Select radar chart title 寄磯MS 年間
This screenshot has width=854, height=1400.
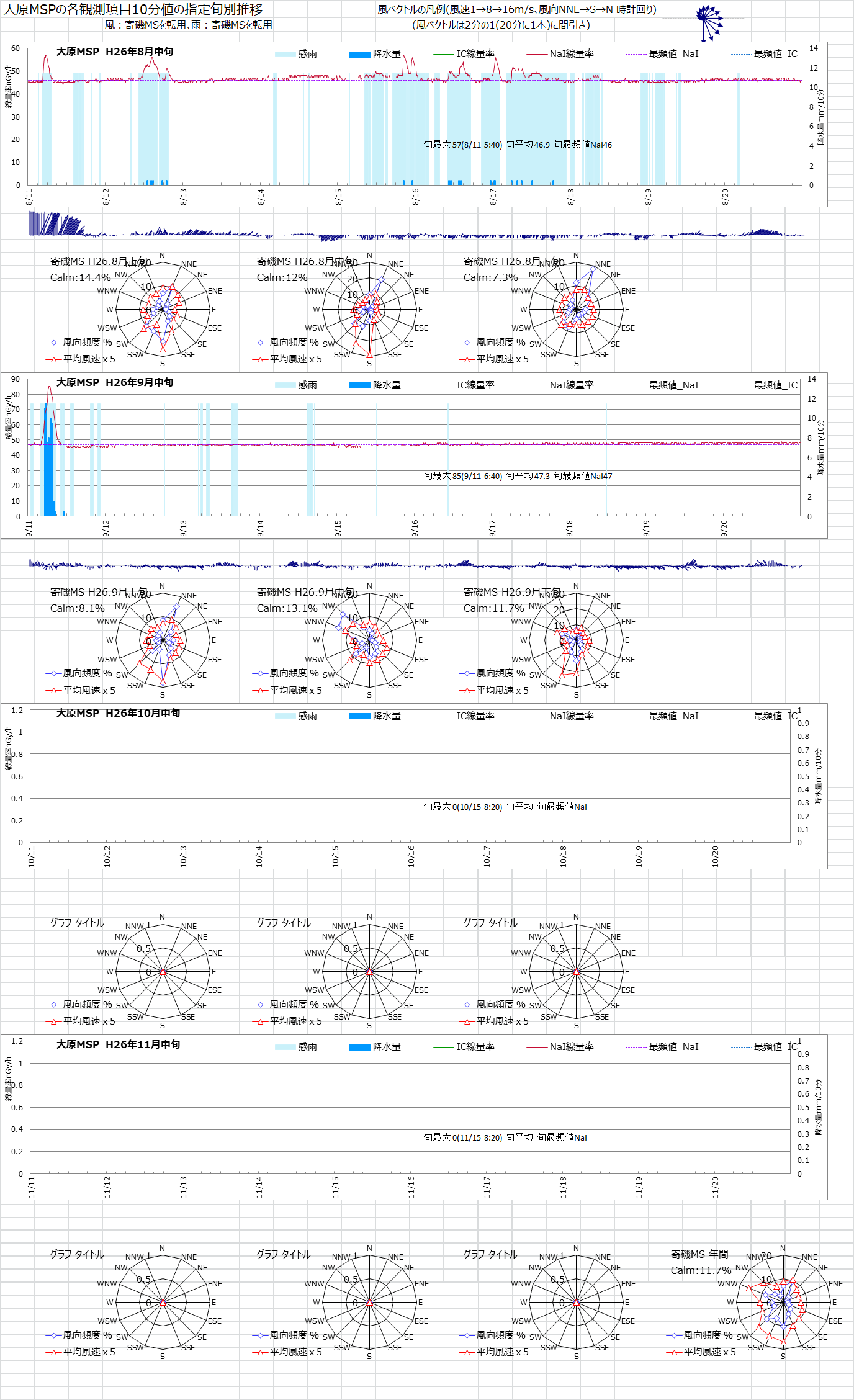click(699, 1254)
